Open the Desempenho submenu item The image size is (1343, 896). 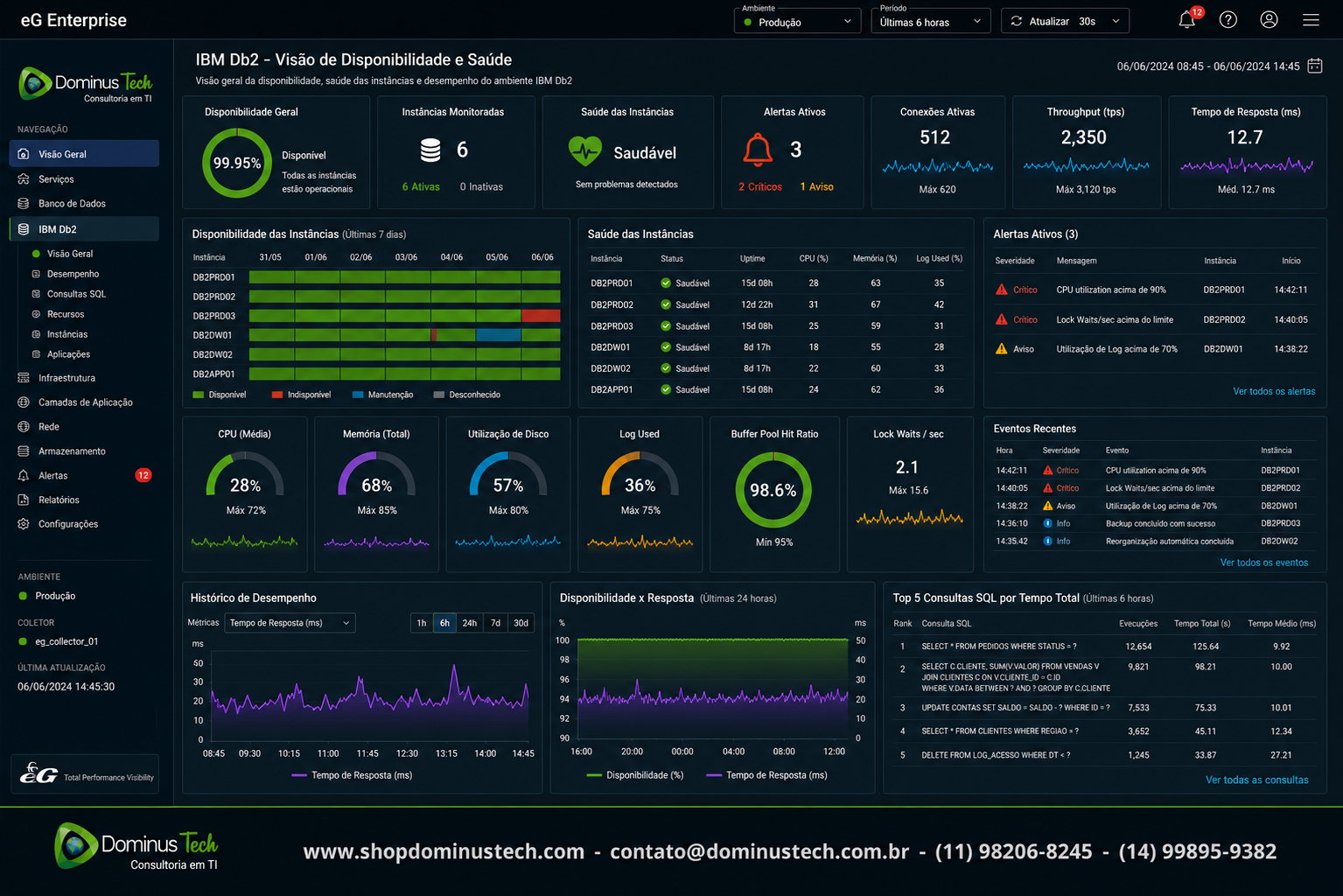[73, 274]
